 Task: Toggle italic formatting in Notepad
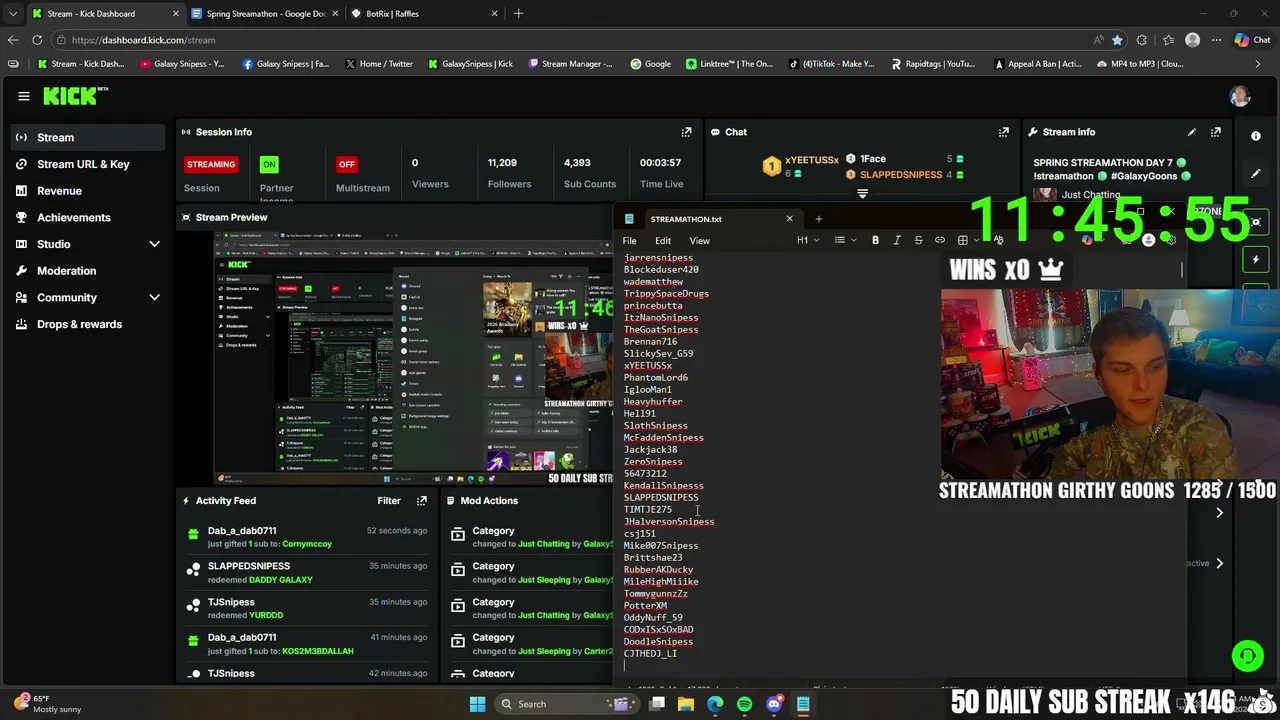coord(897,241)
